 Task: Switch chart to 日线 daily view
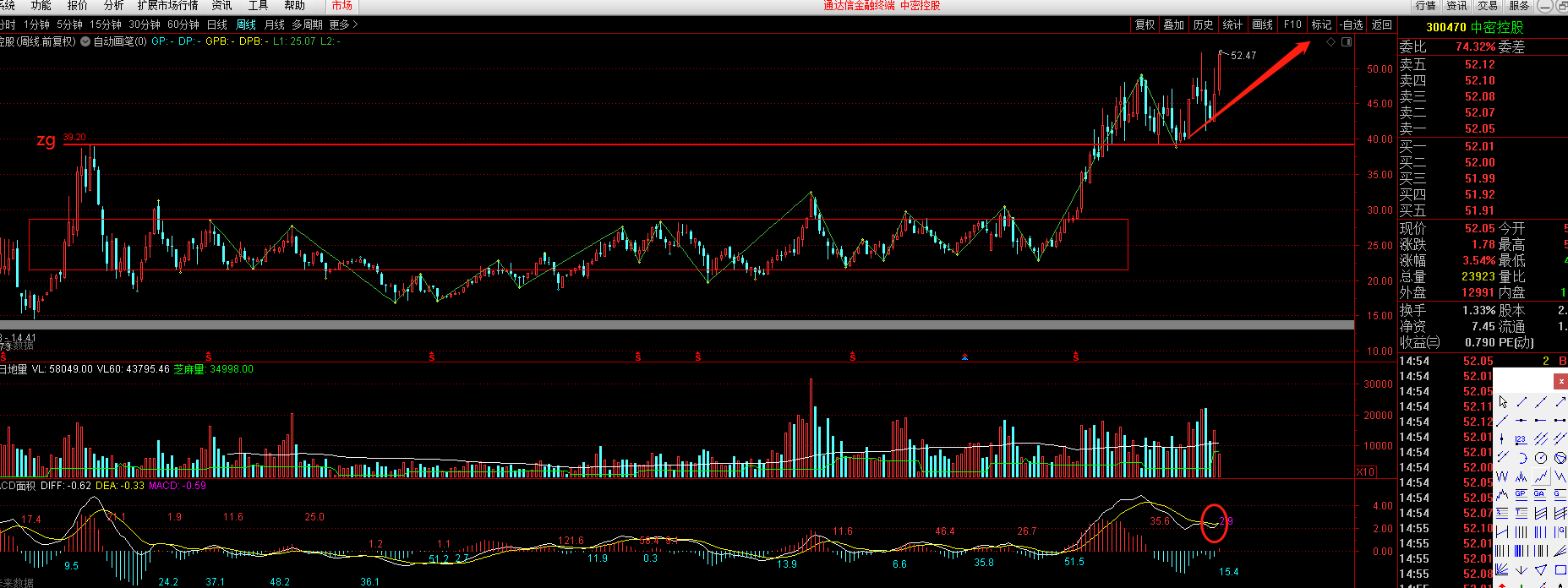pos(217,24)
